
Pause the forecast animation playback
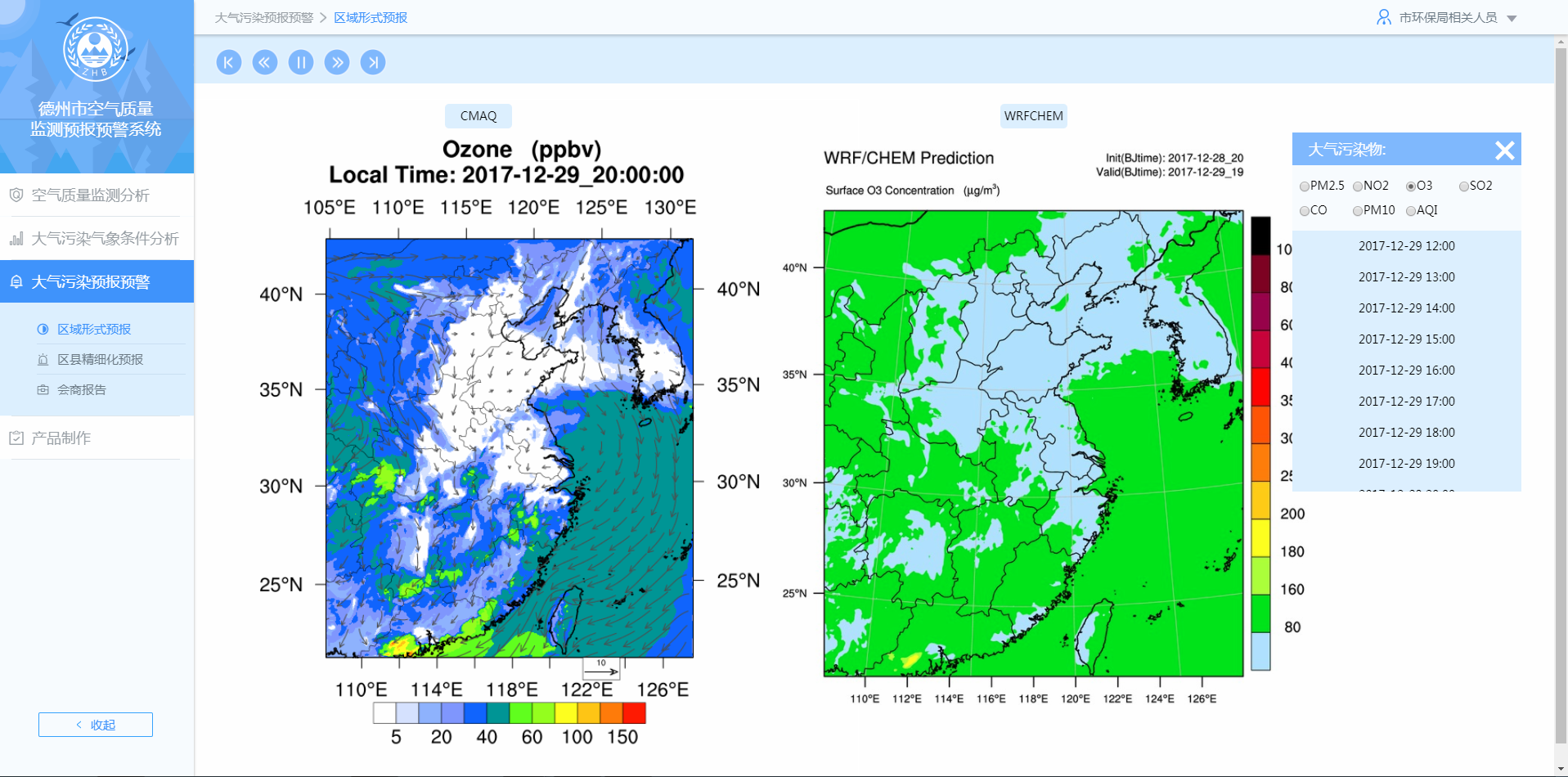click(301, 62)
